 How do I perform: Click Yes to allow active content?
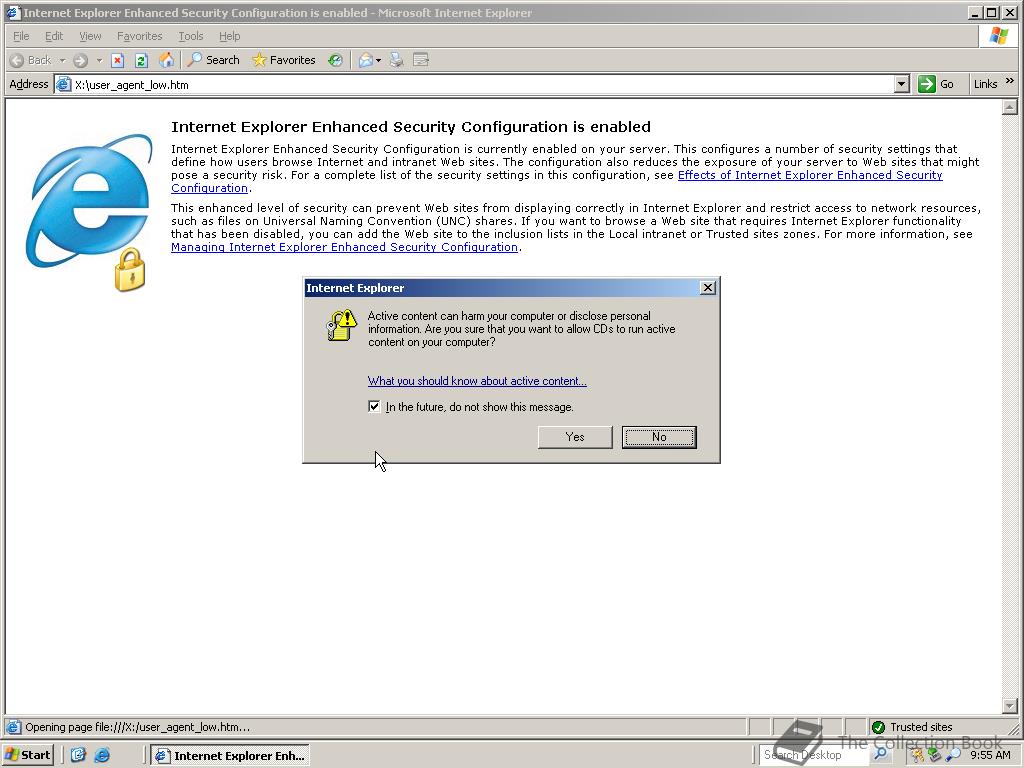pos(575,437)
